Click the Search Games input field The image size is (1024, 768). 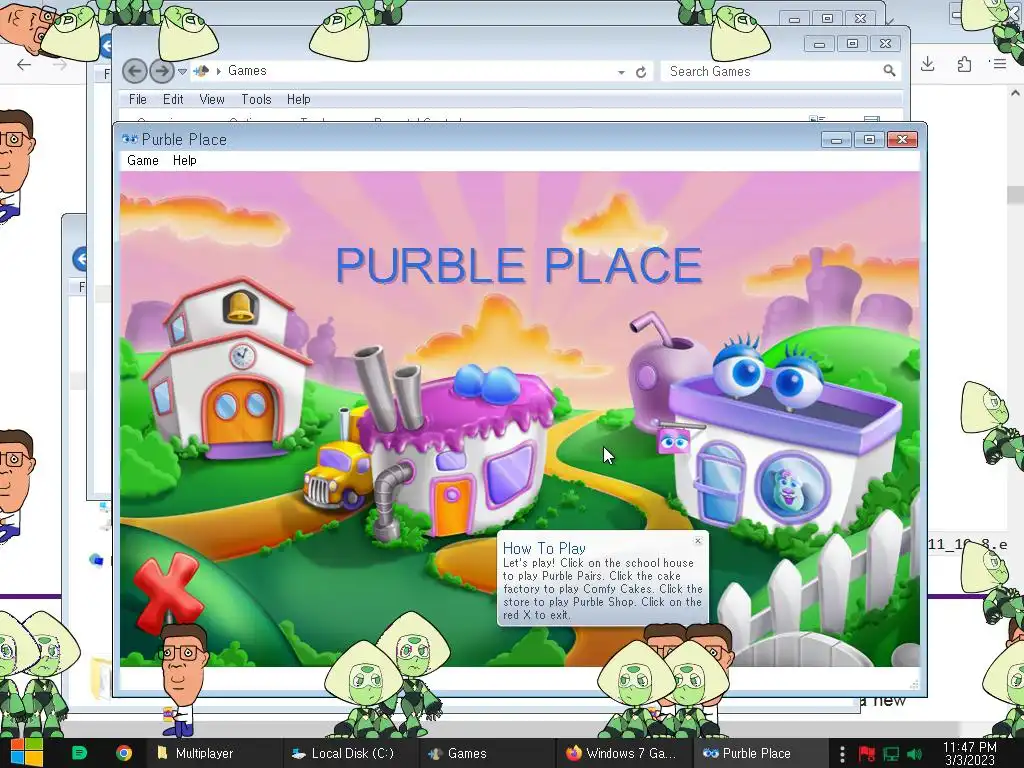coord(773,71)
